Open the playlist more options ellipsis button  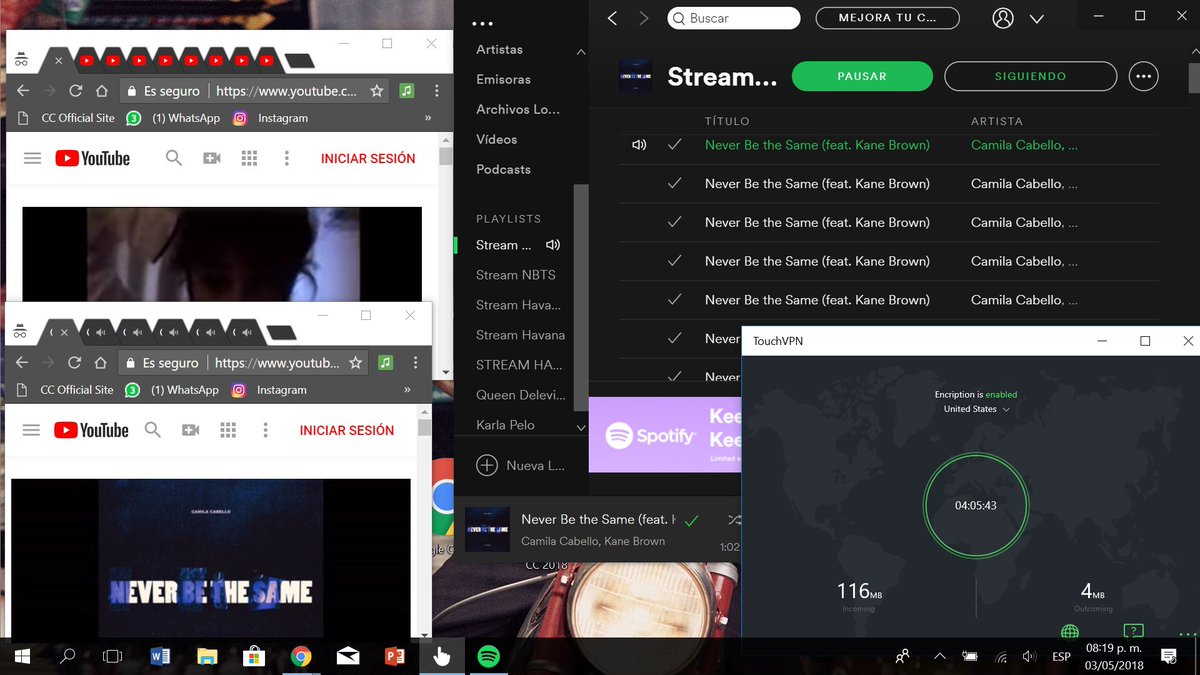(x=1144, y=76)
